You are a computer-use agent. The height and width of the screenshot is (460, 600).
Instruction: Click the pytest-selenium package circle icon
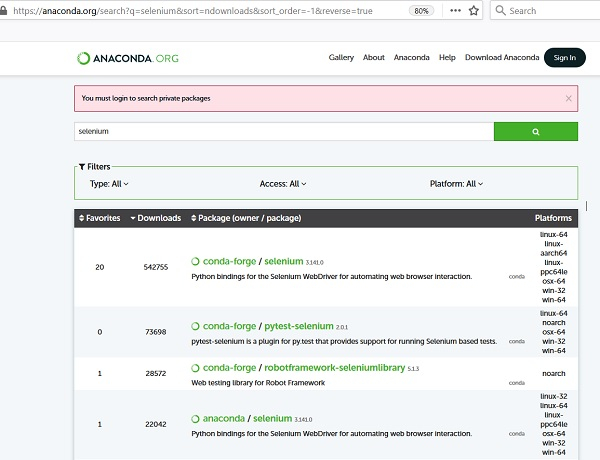(196, 326)
